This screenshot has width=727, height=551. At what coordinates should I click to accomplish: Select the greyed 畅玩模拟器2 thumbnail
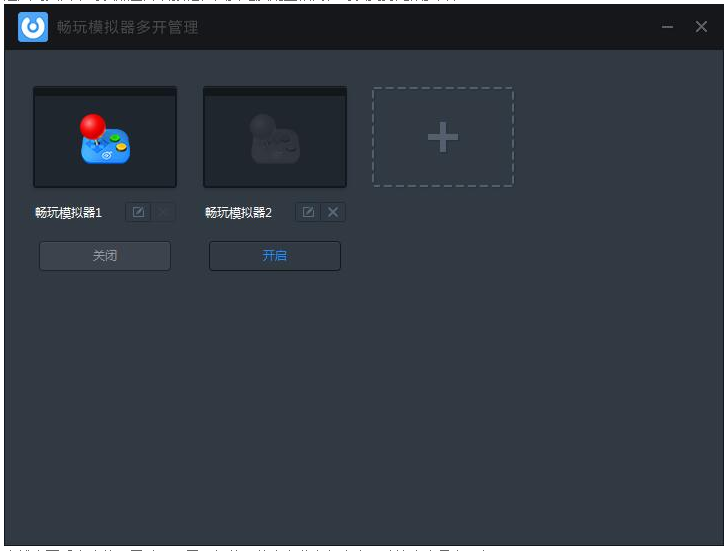[275, 137]
